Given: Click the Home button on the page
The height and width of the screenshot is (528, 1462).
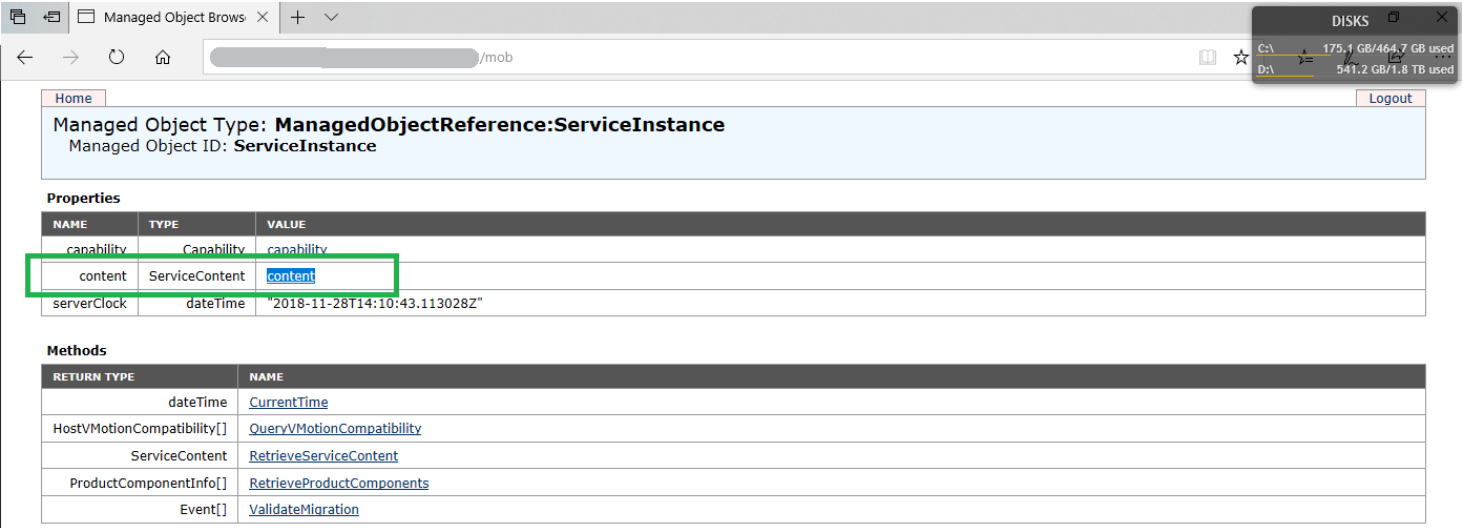Looking at the screenshot, I should [73, 98].
